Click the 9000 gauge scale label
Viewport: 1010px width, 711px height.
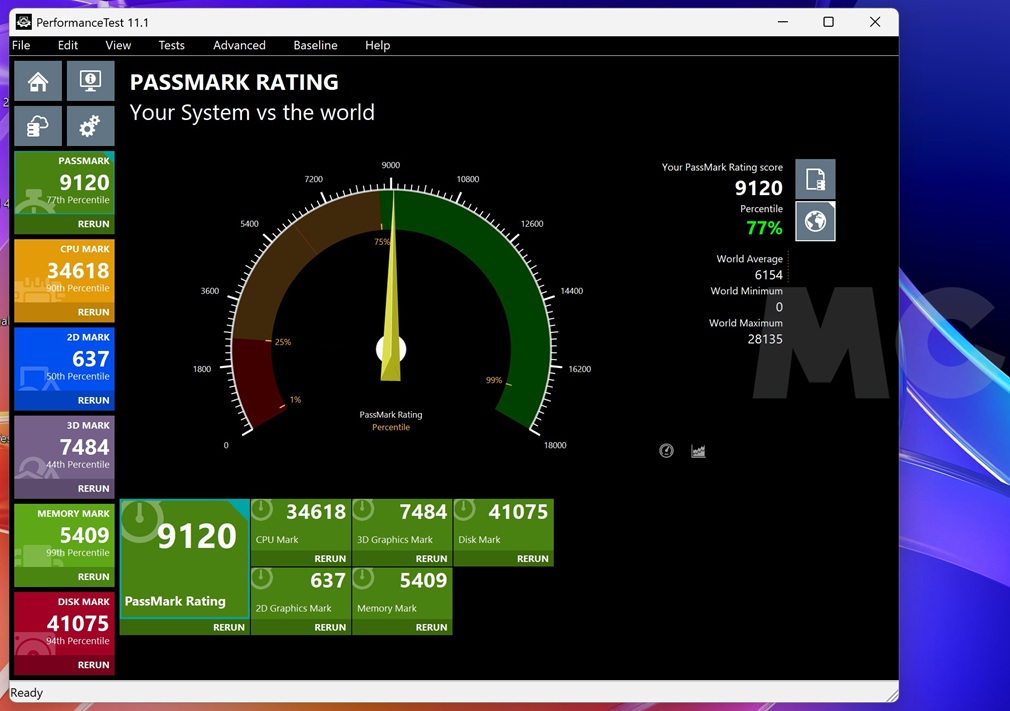[390, 165]
